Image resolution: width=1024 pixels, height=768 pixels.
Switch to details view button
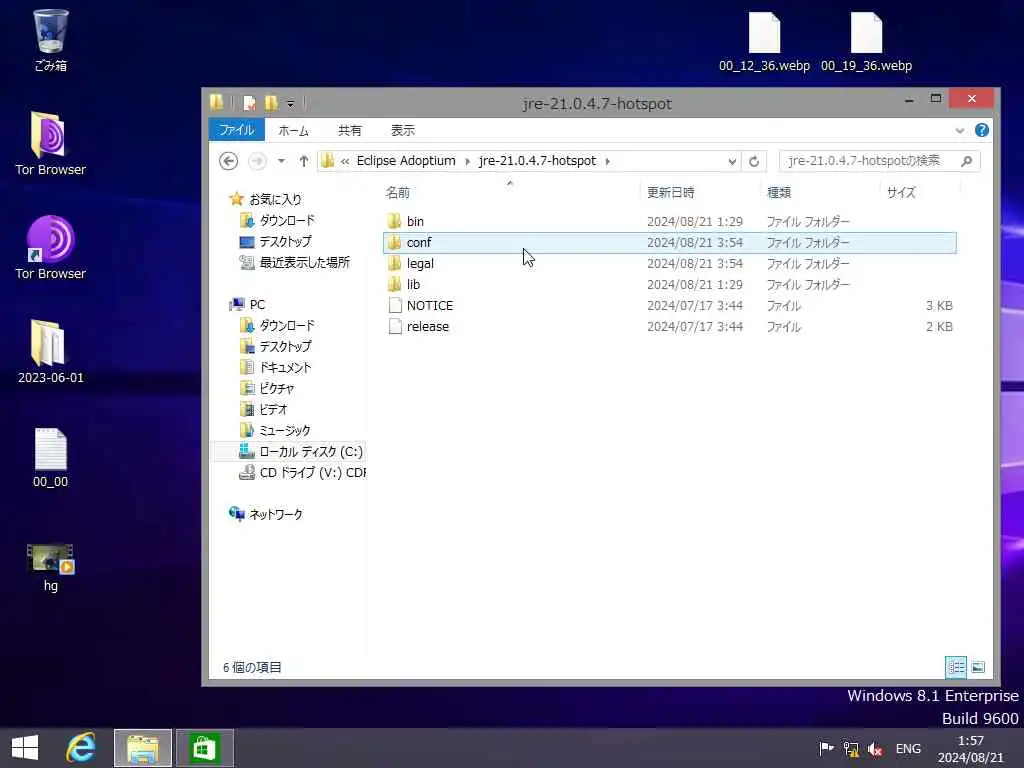(955, 667)
